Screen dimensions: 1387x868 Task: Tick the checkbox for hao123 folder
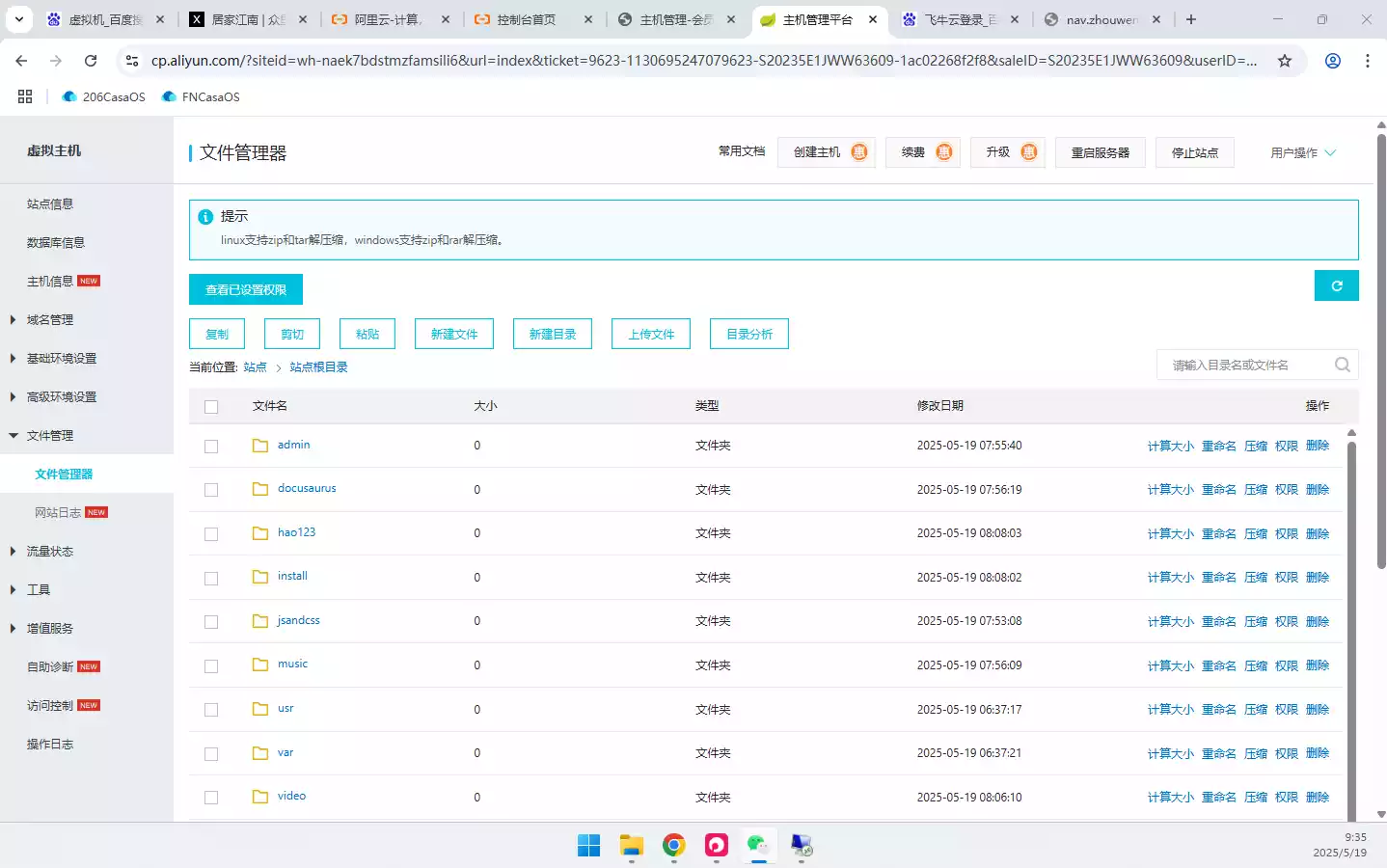point(211,534)
